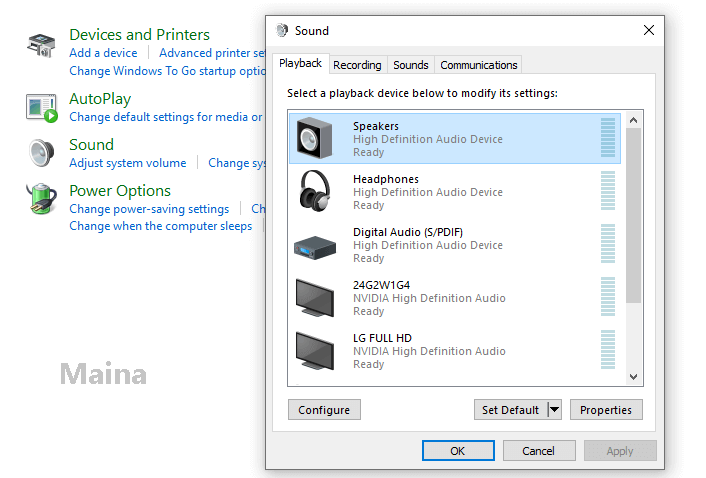This screenshot has width=706, height=478.
Task: Select the Headphones device name text
Action: [386, 179]
